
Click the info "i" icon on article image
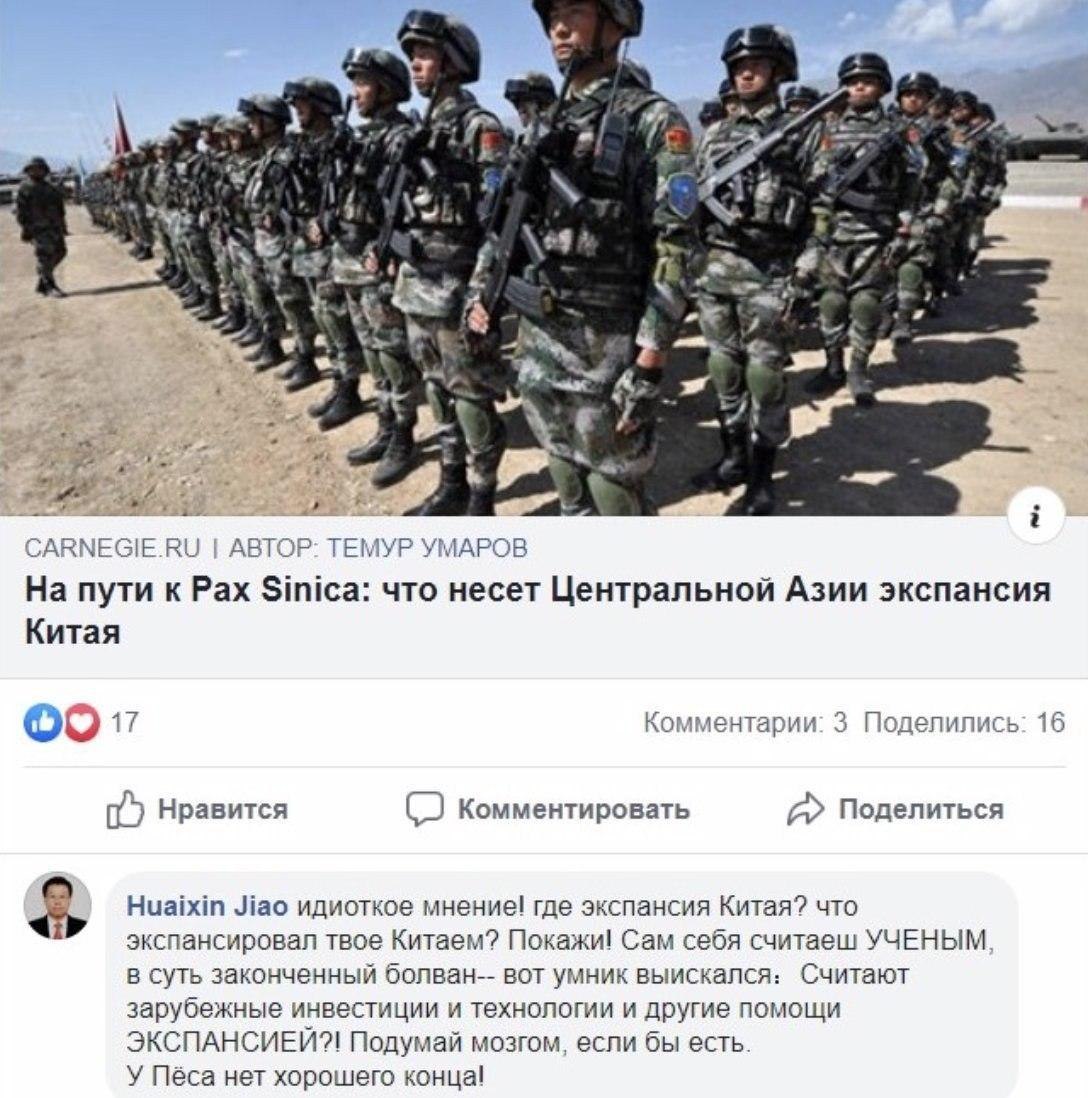[1037, 517]
